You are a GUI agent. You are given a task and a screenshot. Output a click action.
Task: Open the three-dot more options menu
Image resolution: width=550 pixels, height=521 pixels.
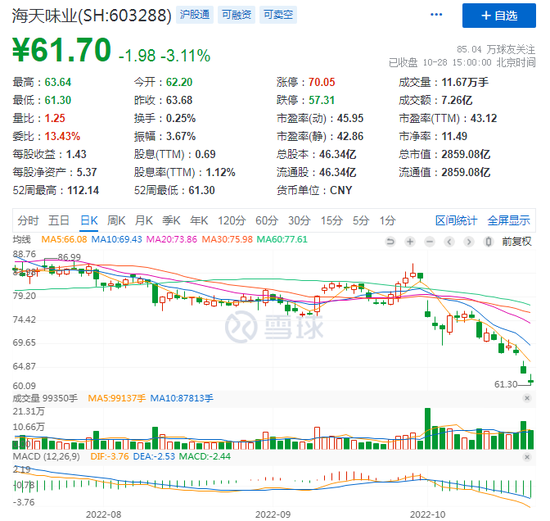[x=436, y=15]
